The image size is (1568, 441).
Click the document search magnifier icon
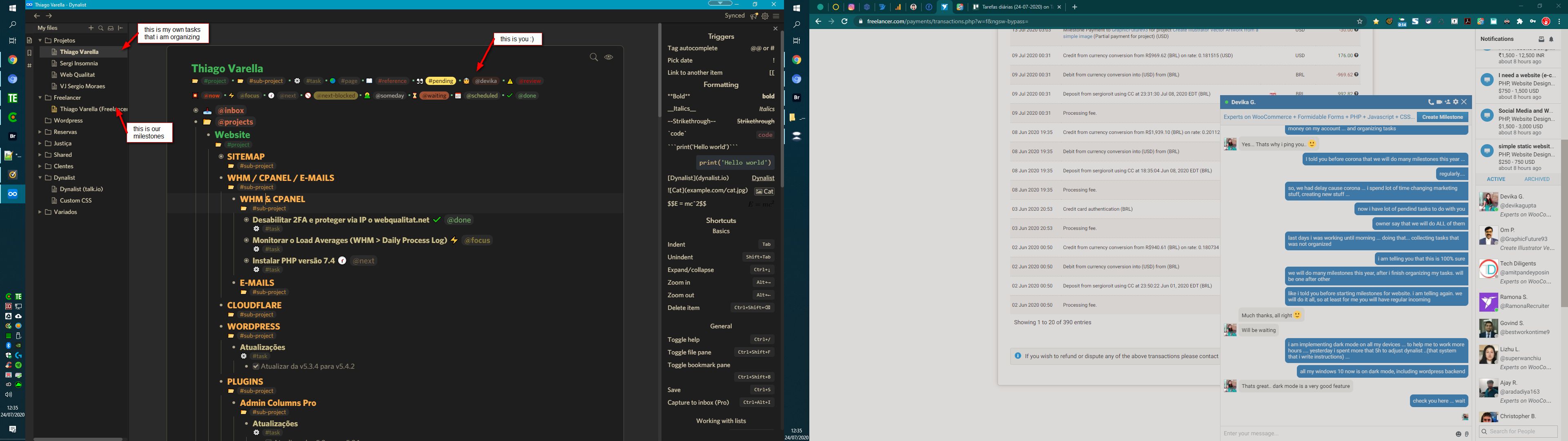pyautogui.click(x=593, y=57)
